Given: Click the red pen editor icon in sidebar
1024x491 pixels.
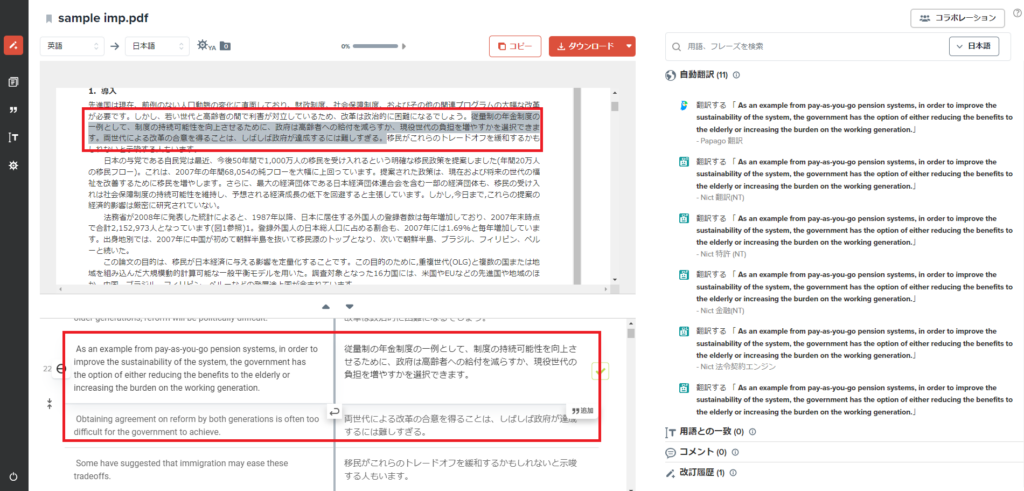Looking at the screenshot, I should pos(14,46).
